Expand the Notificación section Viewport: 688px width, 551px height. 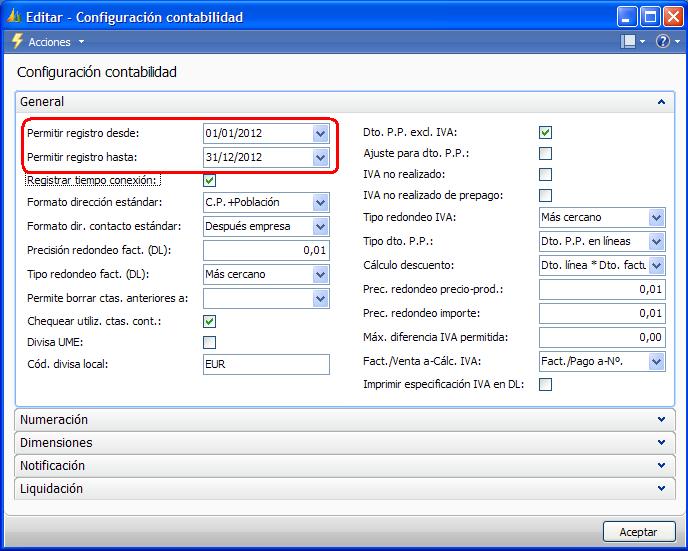(x=661, y=465)
